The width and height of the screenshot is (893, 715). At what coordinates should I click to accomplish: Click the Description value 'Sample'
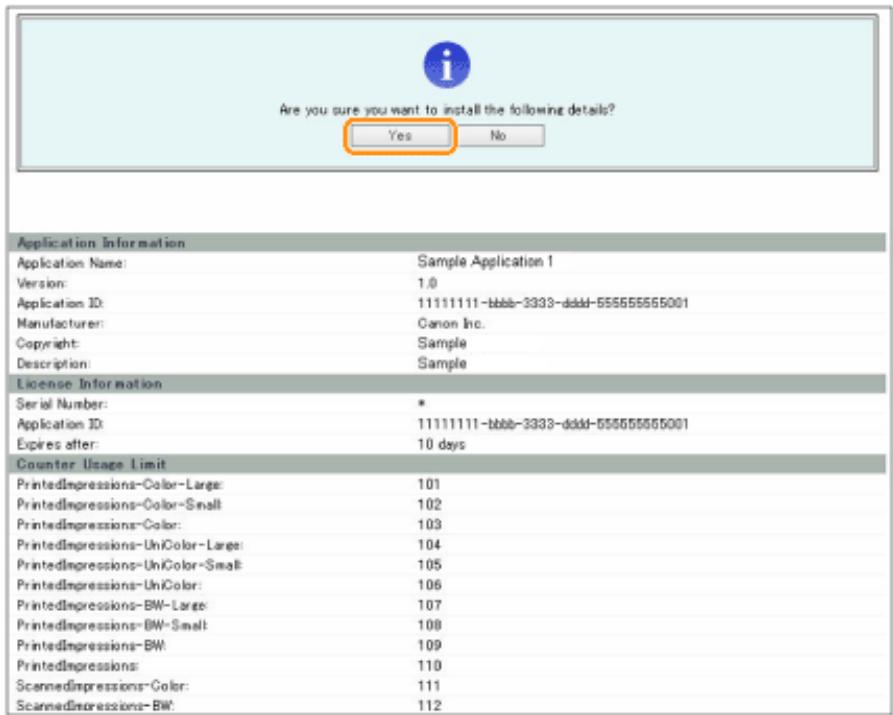442,363
